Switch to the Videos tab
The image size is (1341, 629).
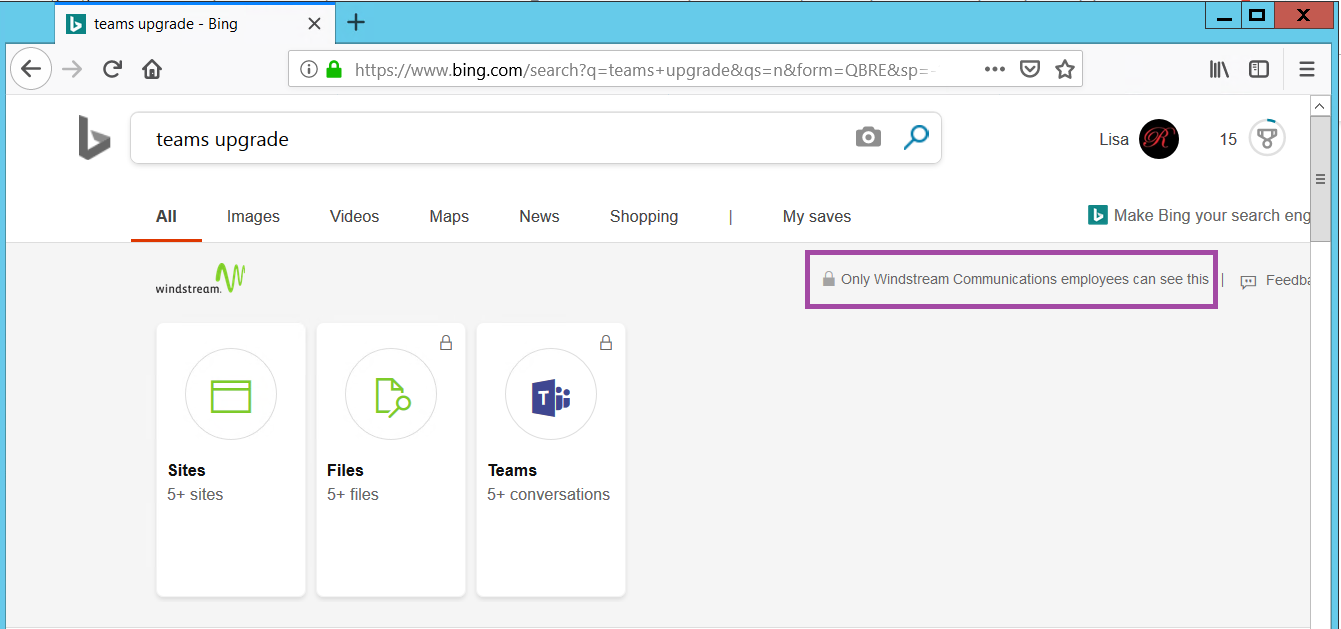coord(354,216)
